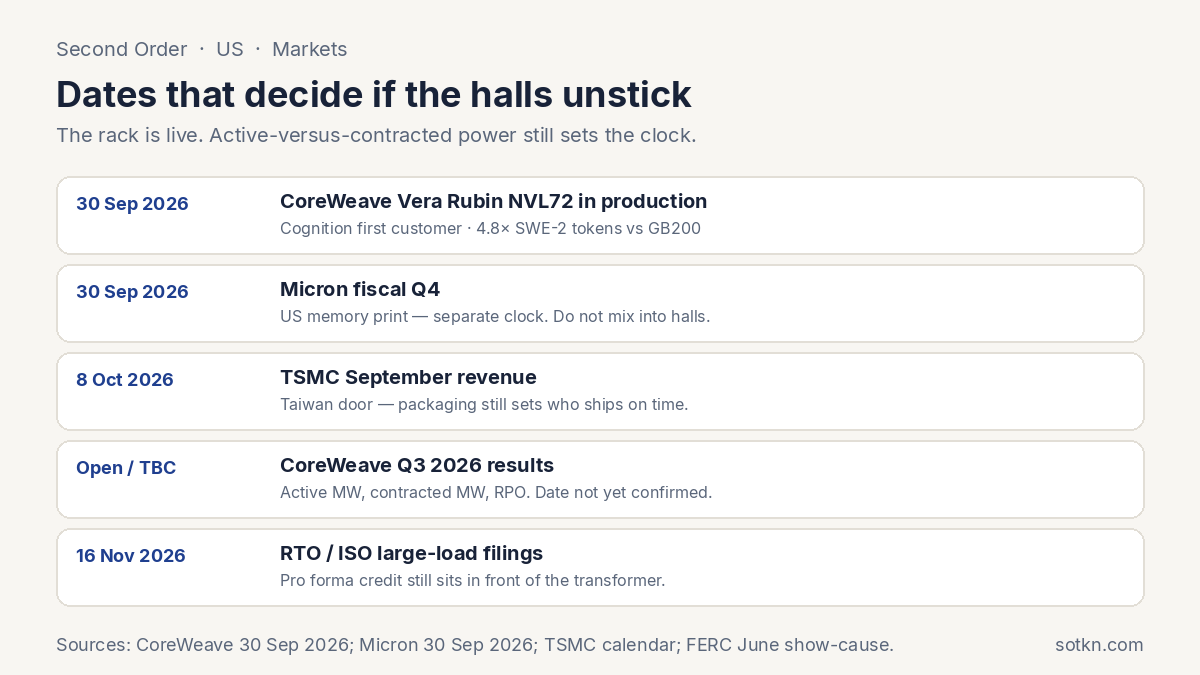1200x675 pixels.
Task: Click the 'Second Order' breadcrumb label
Action: pos(121,49)
